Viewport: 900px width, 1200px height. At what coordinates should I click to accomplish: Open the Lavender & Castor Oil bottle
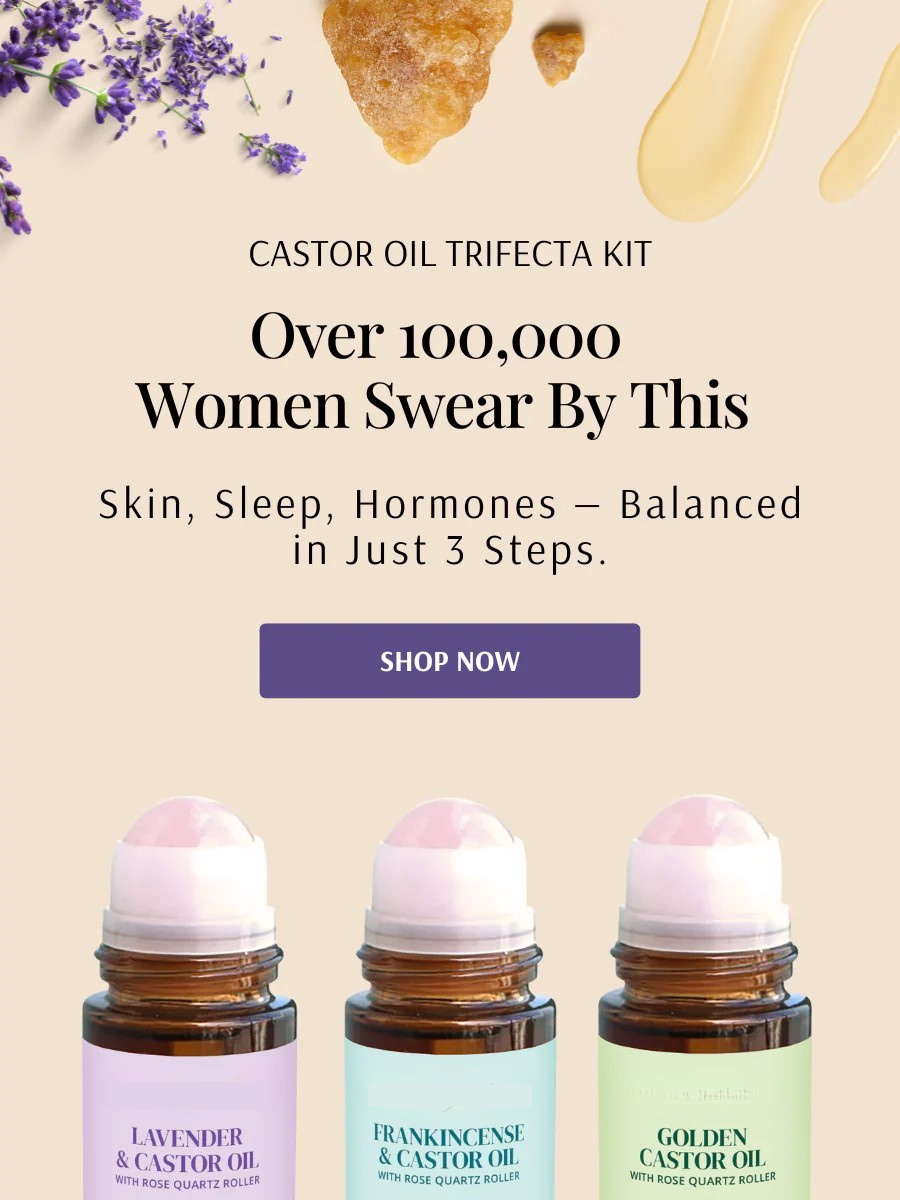(189, 1000)
